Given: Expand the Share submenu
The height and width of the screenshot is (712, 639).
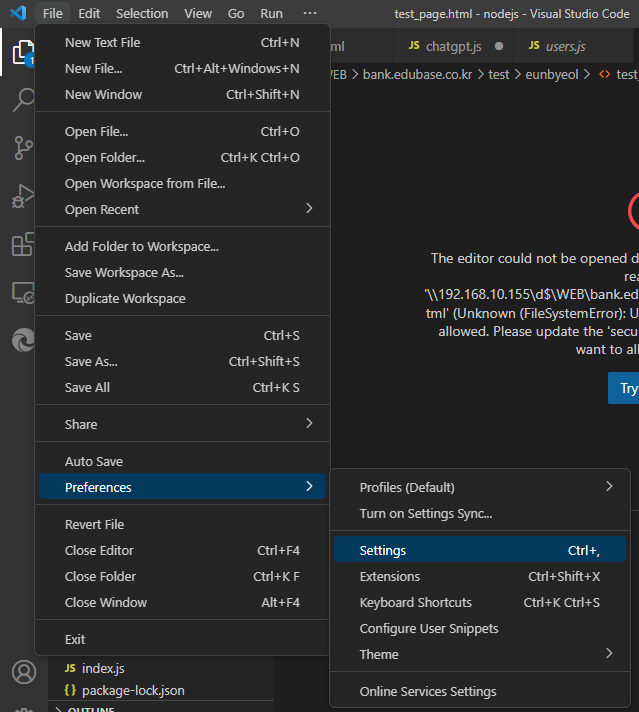Looking at the screenshot, I should [x=182, y=424].
